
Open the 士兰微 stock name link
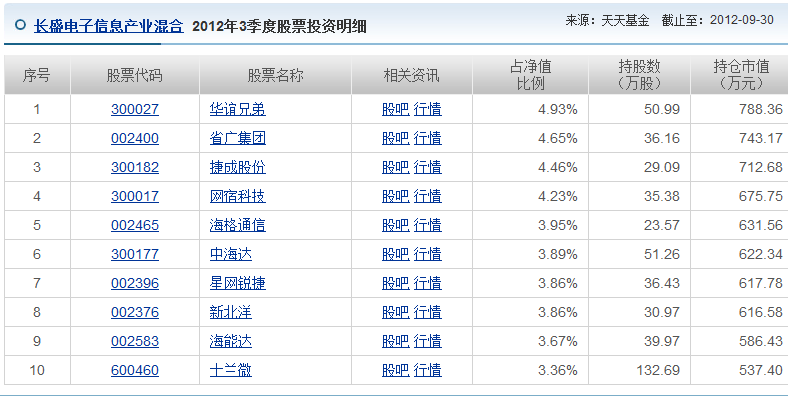click(231, 370)
